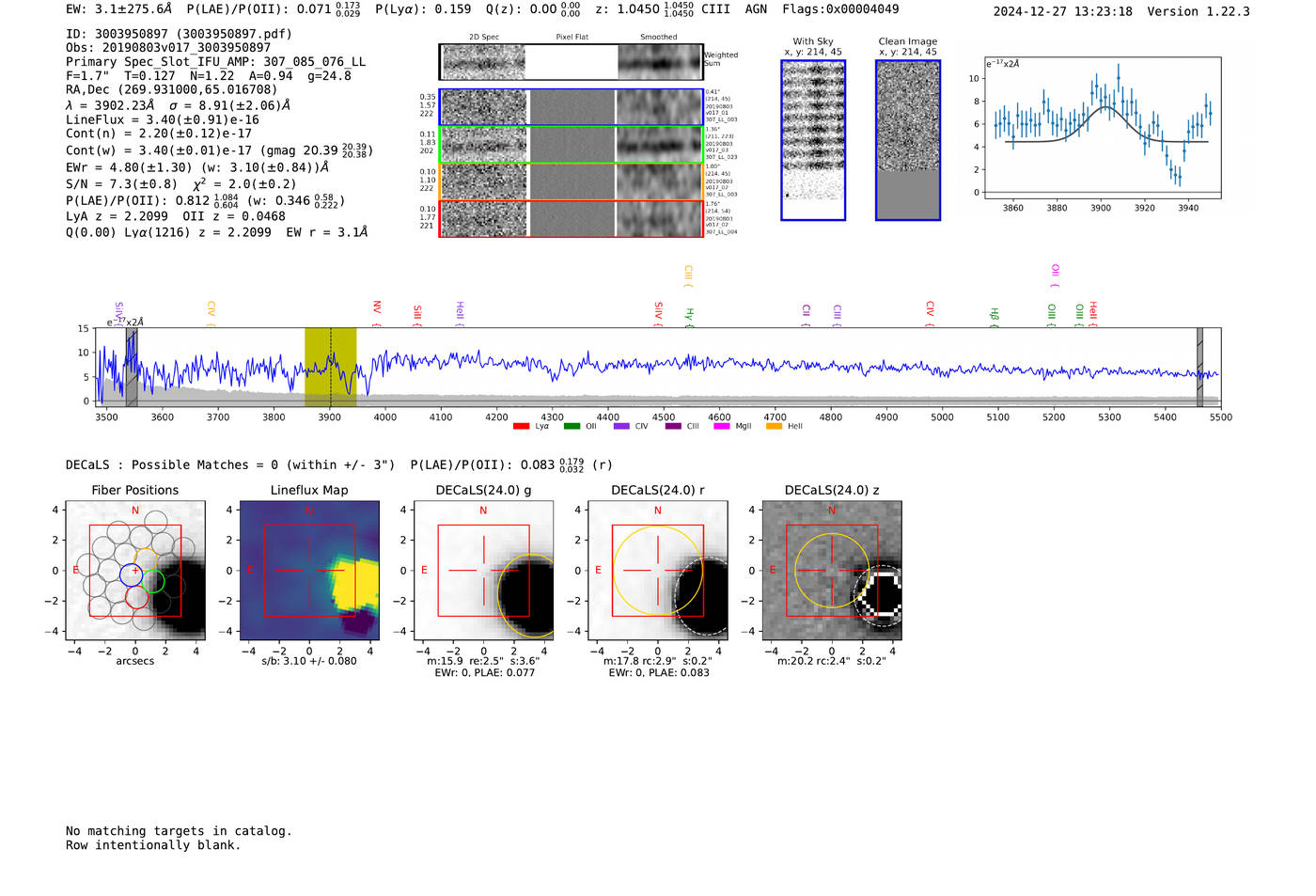Click the purple HeII line marker near 4130

[x=460, y=312]
